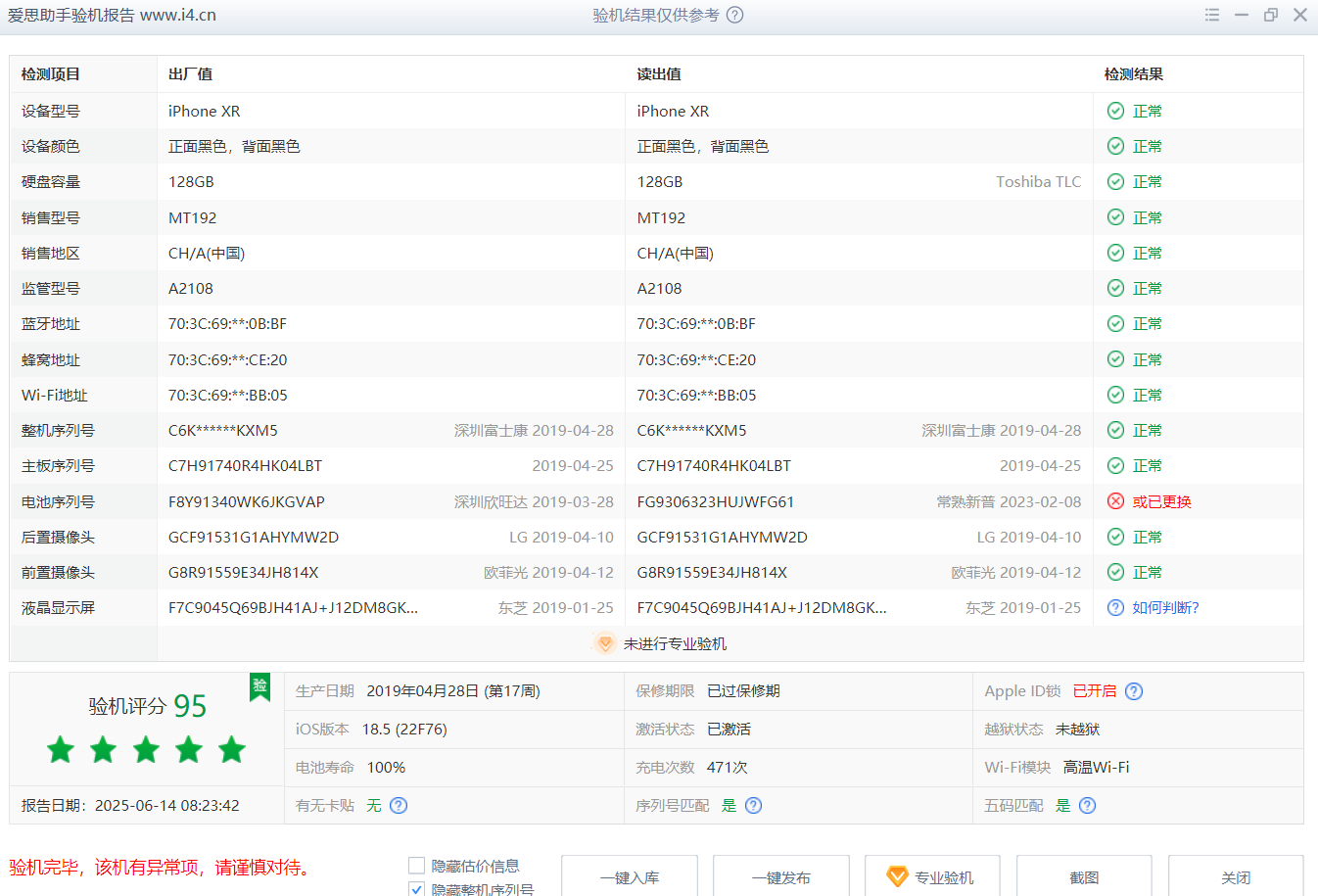Click the red X icon in 电池序列号 row
Viewport: 1318px width, 896px height.
(1115, 501)
